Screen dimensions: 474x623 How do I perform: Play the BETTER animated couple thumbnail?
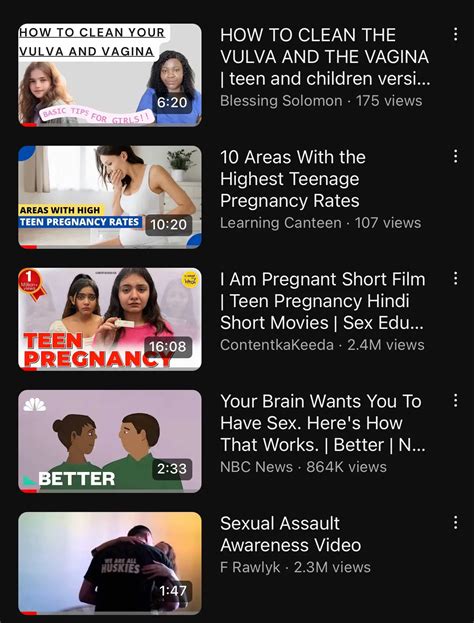click(110, 441)
